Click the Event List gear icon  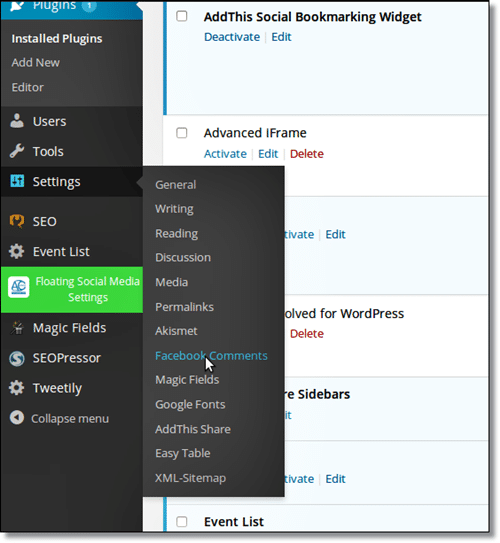[17, 251]
